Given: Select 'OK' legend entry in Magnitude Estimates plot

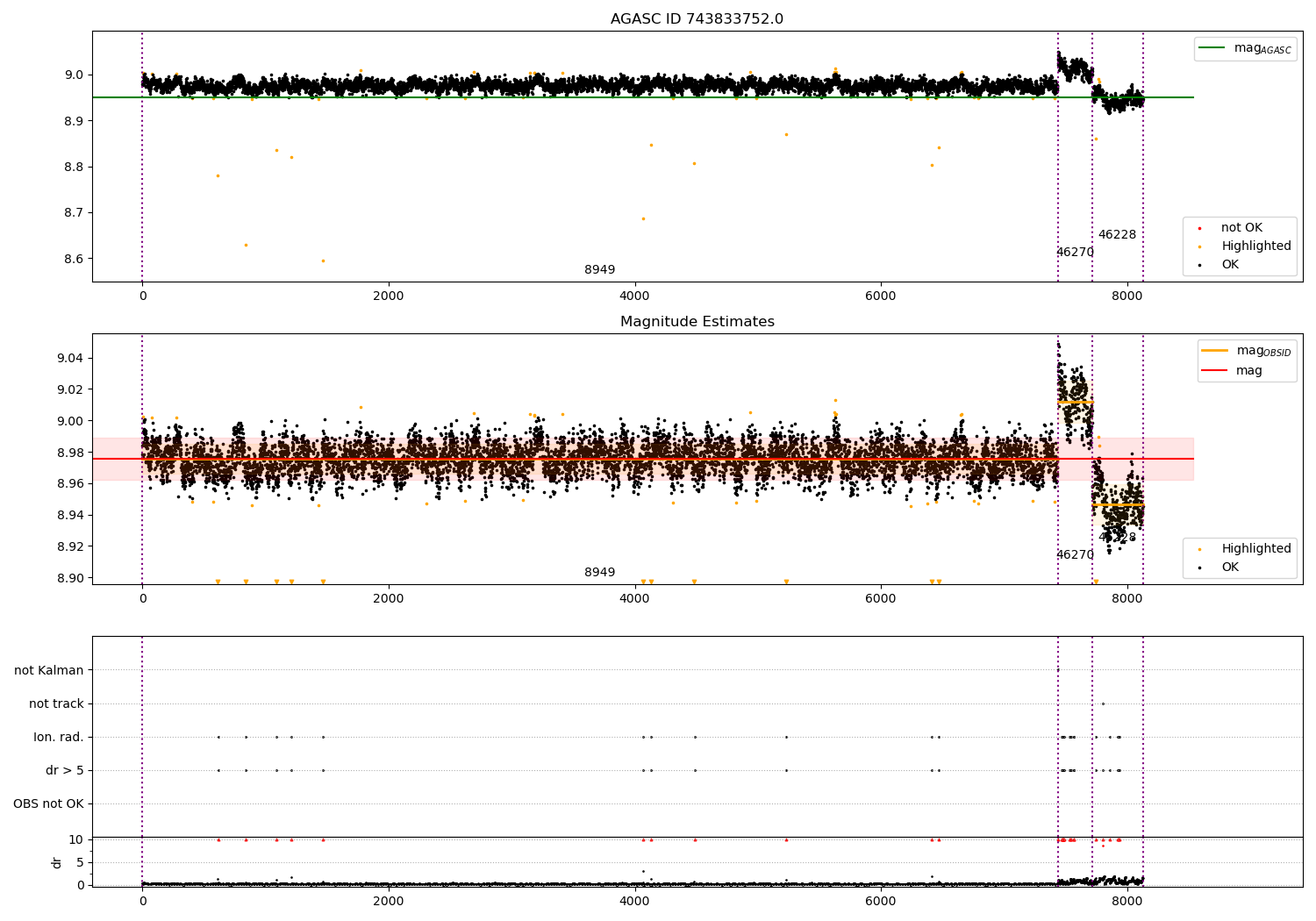Looking at the screenshot, I should [1230, 568].
